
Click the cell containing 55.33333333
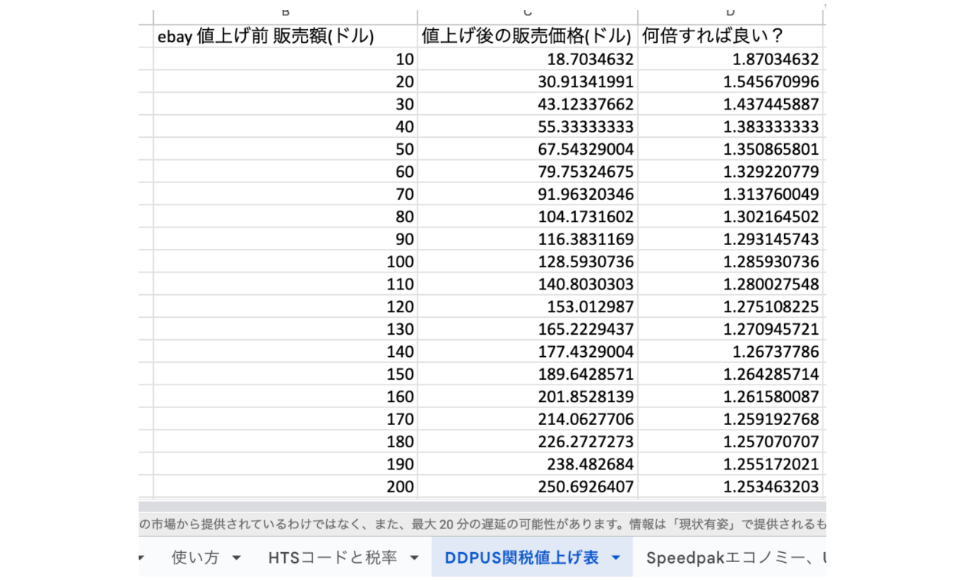(527, 127)
